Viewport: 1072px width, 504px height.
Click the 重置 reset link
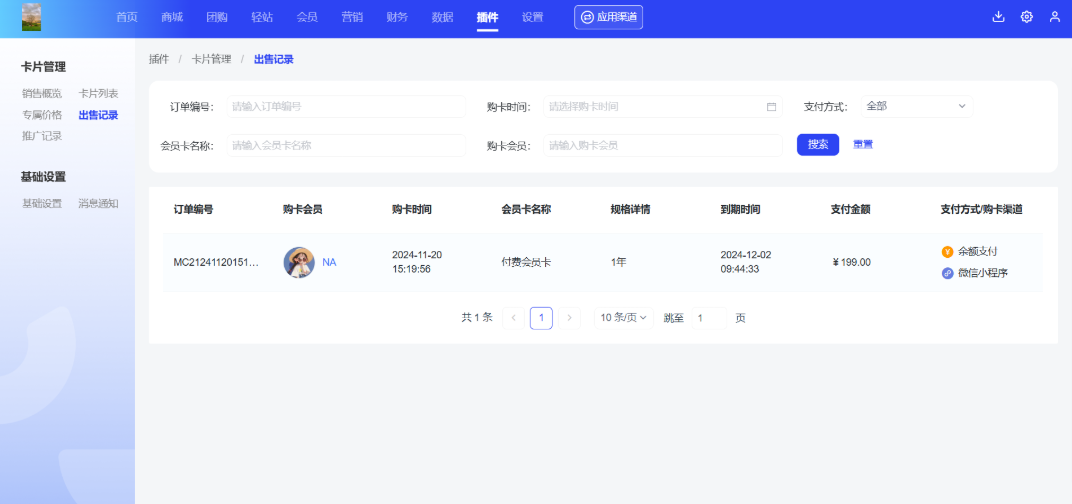click(x=862, y=145)
